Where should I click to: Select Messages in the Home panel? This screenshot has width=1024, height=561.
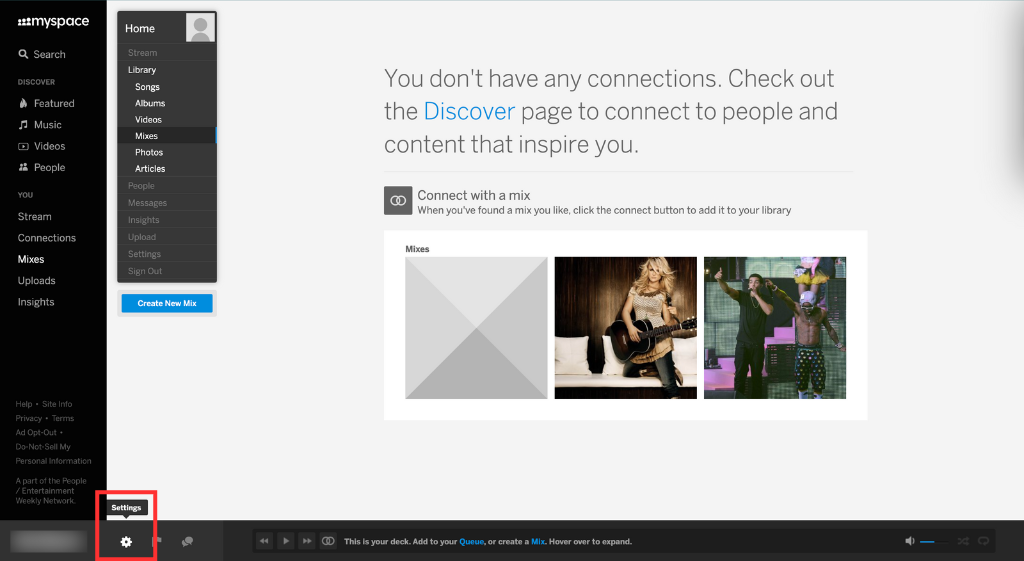click(x=167, y=202)
